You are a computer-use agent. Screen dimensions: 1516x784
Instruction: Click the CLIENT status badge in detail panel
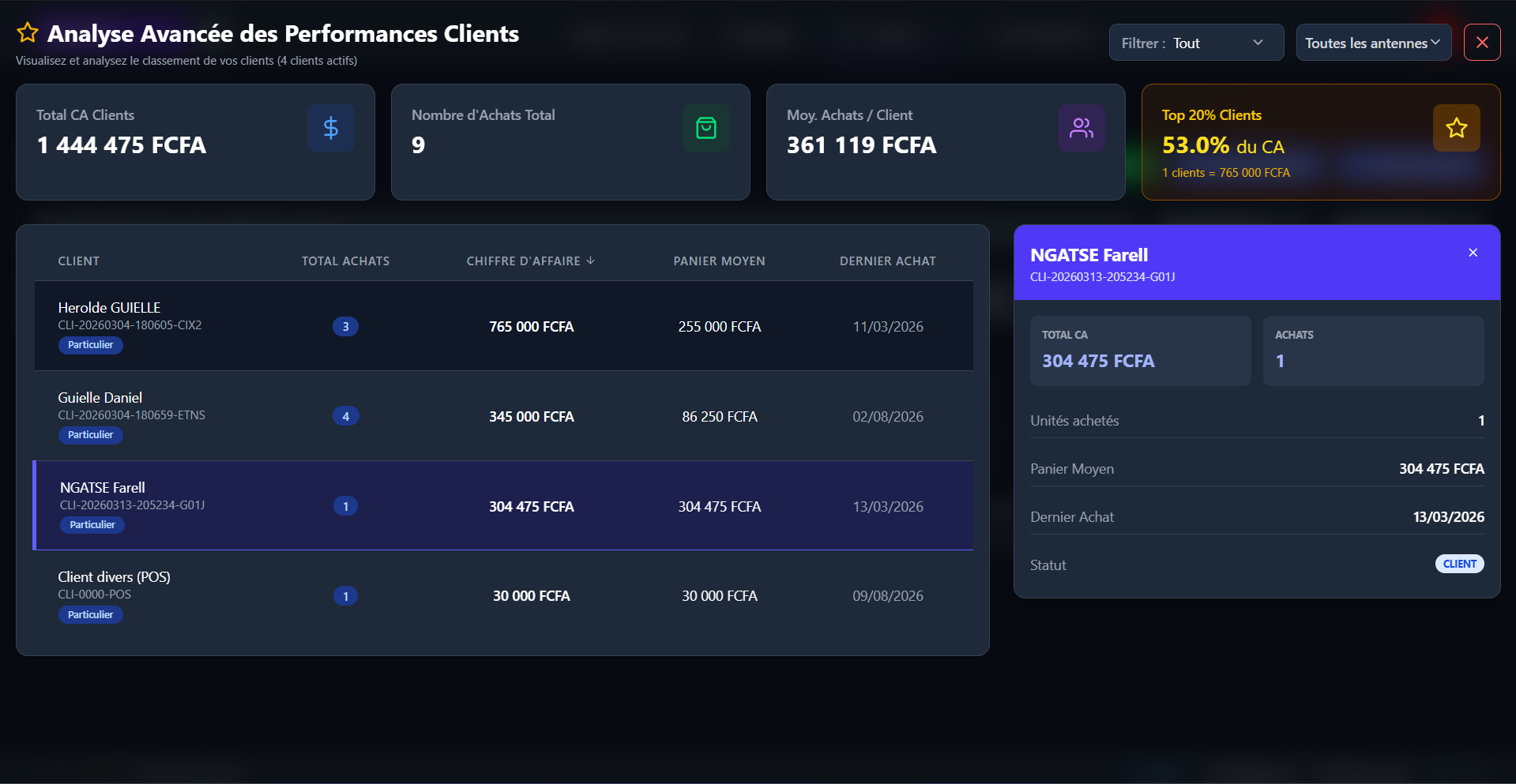pyautogui.click(x=1459, y=564)
